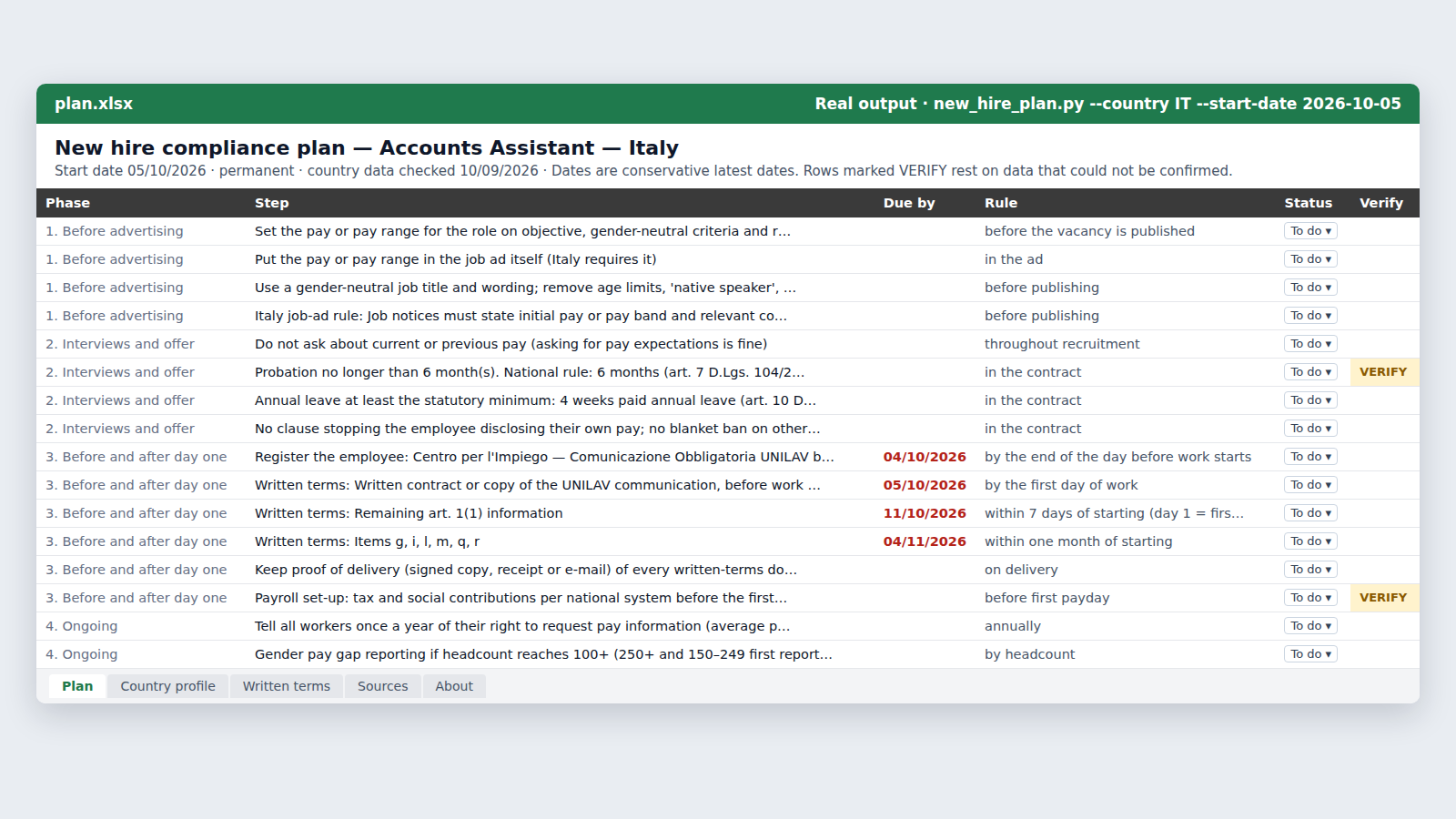Switch to the Plan sheet tab
1456x819 pixels.
pos(77,686)
